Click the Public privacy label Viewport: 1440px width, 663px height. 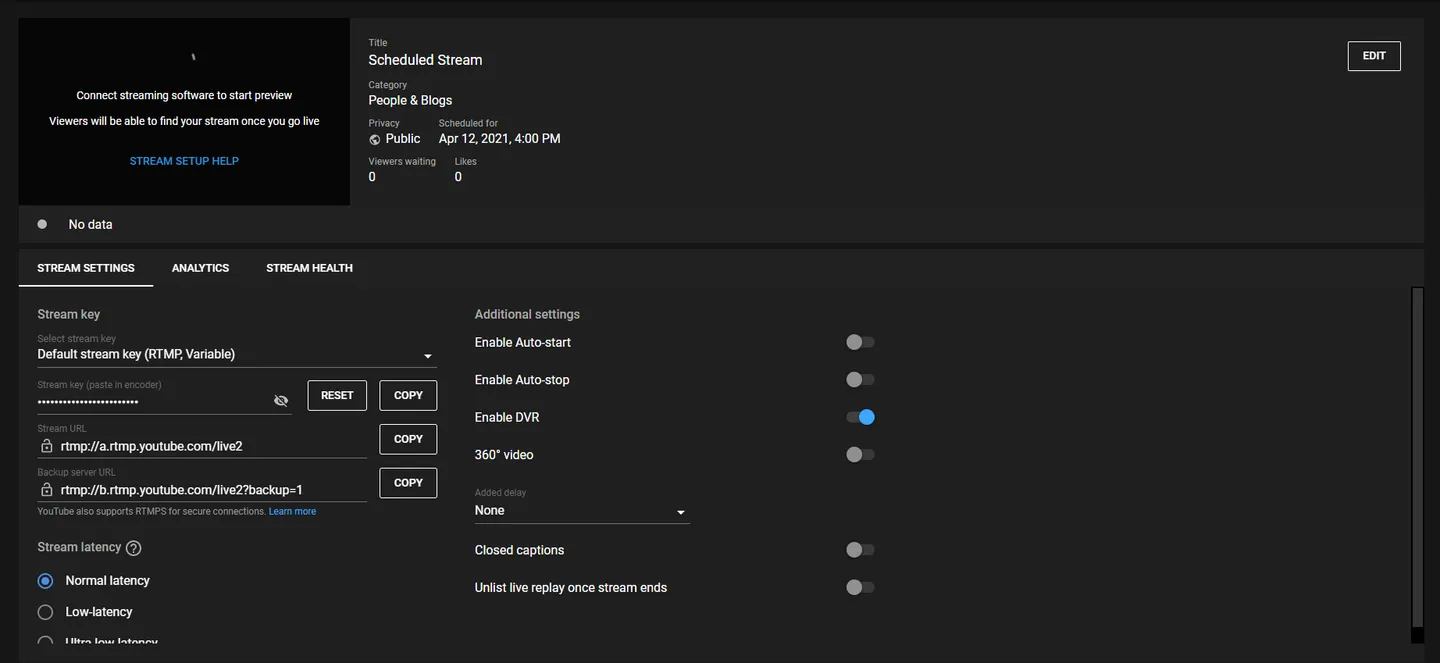(x=403, y=139)
